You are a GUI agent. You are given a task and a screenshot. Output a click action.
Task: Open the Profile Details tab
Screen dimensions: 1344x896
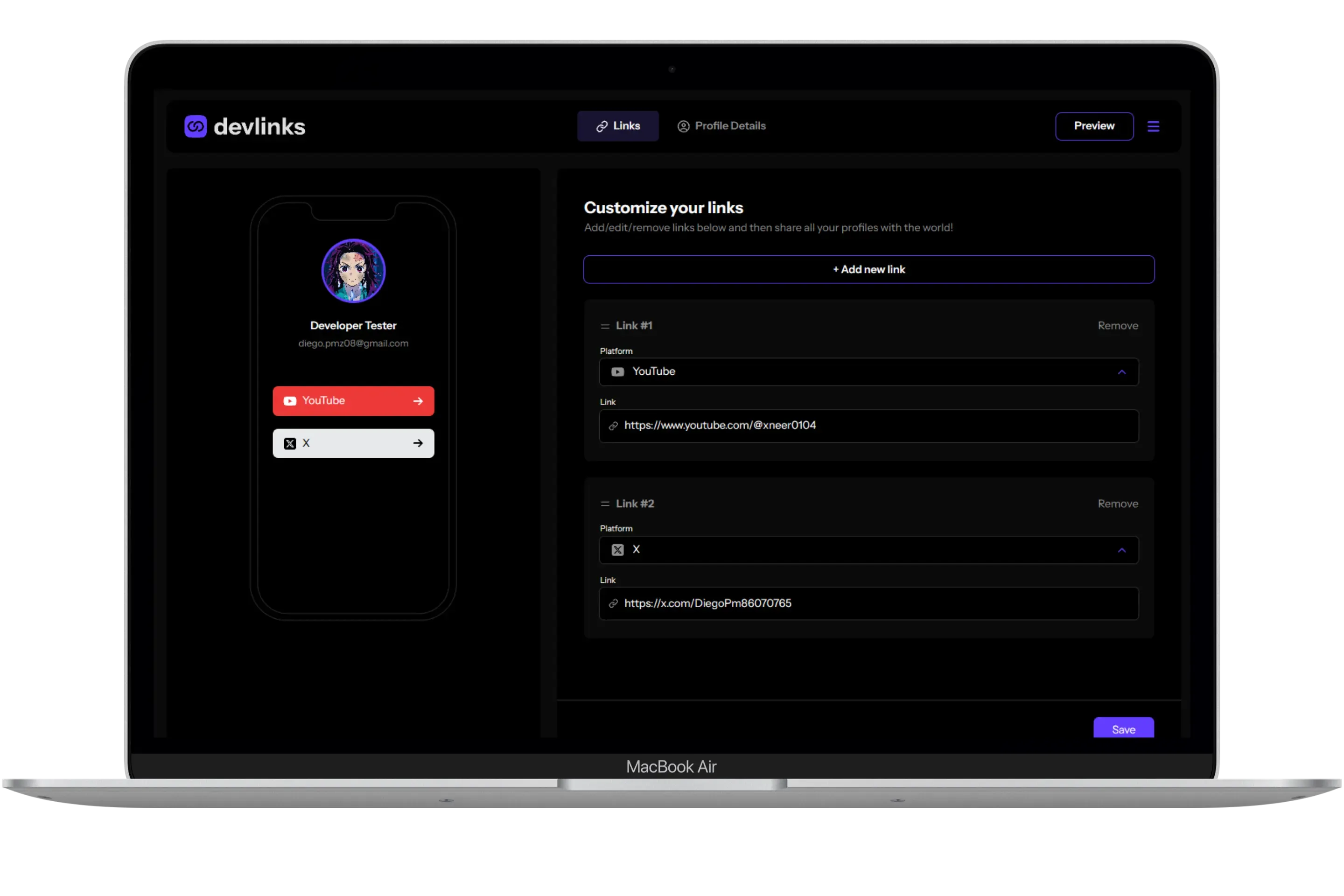point(721,126)
